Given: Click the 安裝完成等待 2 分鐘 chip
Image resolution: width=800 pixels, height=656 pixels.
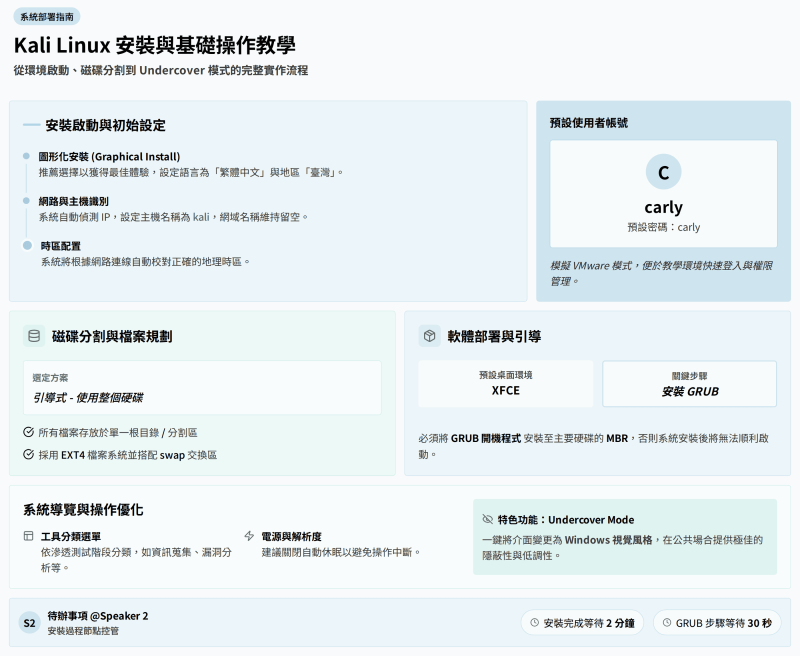Looking at the screenshot, I should point(582,623).
